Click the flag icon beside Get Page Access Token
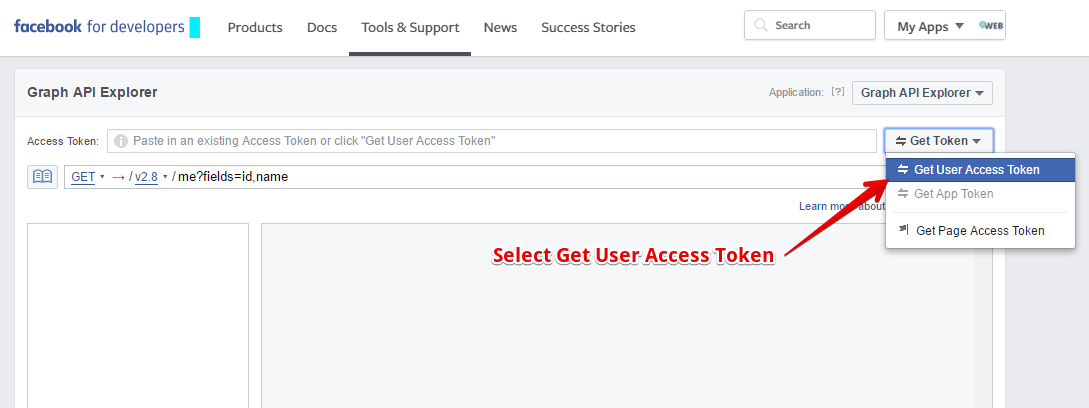 [x=903, y=229]
